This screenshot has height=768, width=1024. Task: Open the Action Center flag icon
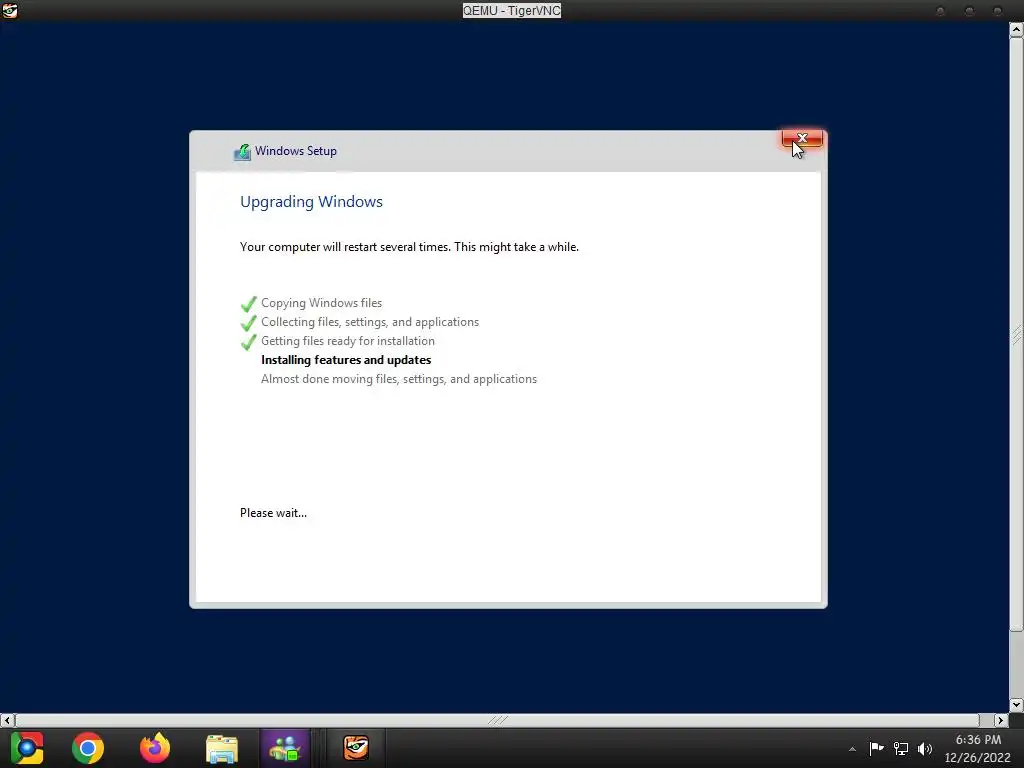point(876,748)
